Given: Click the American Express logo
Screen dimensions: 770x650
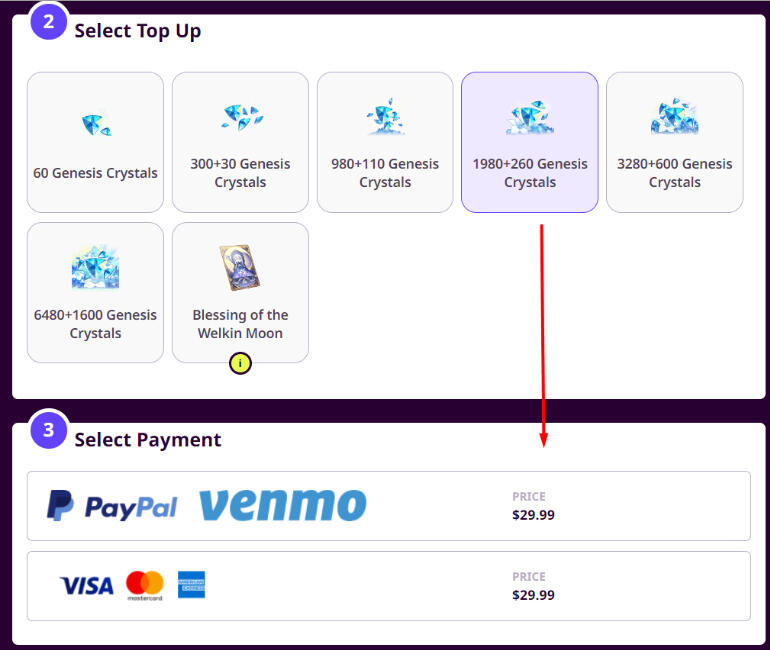Looking at the screenshot, I should (192, 585).
